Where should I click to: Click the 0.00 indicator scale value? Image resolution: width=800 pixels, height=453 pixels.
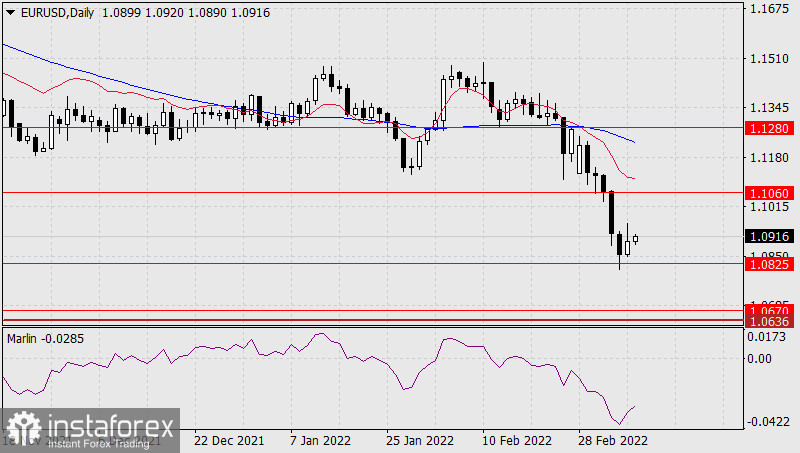759,359
